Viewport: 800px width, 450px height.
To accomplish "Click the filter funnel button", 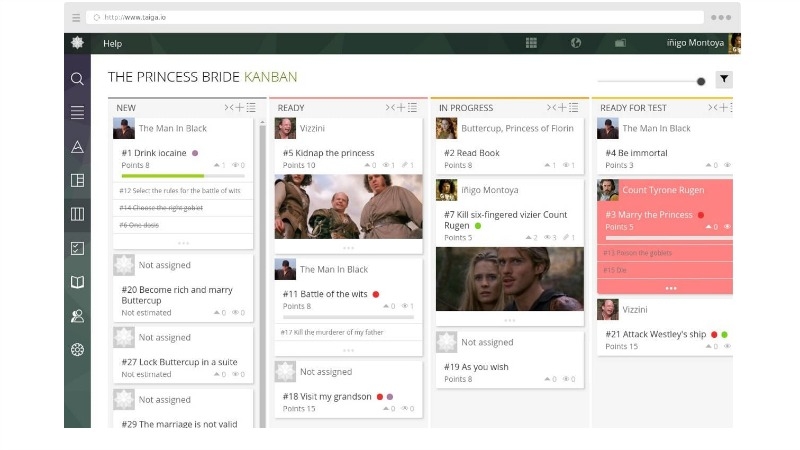I will pyautogui.click(x=724, y=80).
